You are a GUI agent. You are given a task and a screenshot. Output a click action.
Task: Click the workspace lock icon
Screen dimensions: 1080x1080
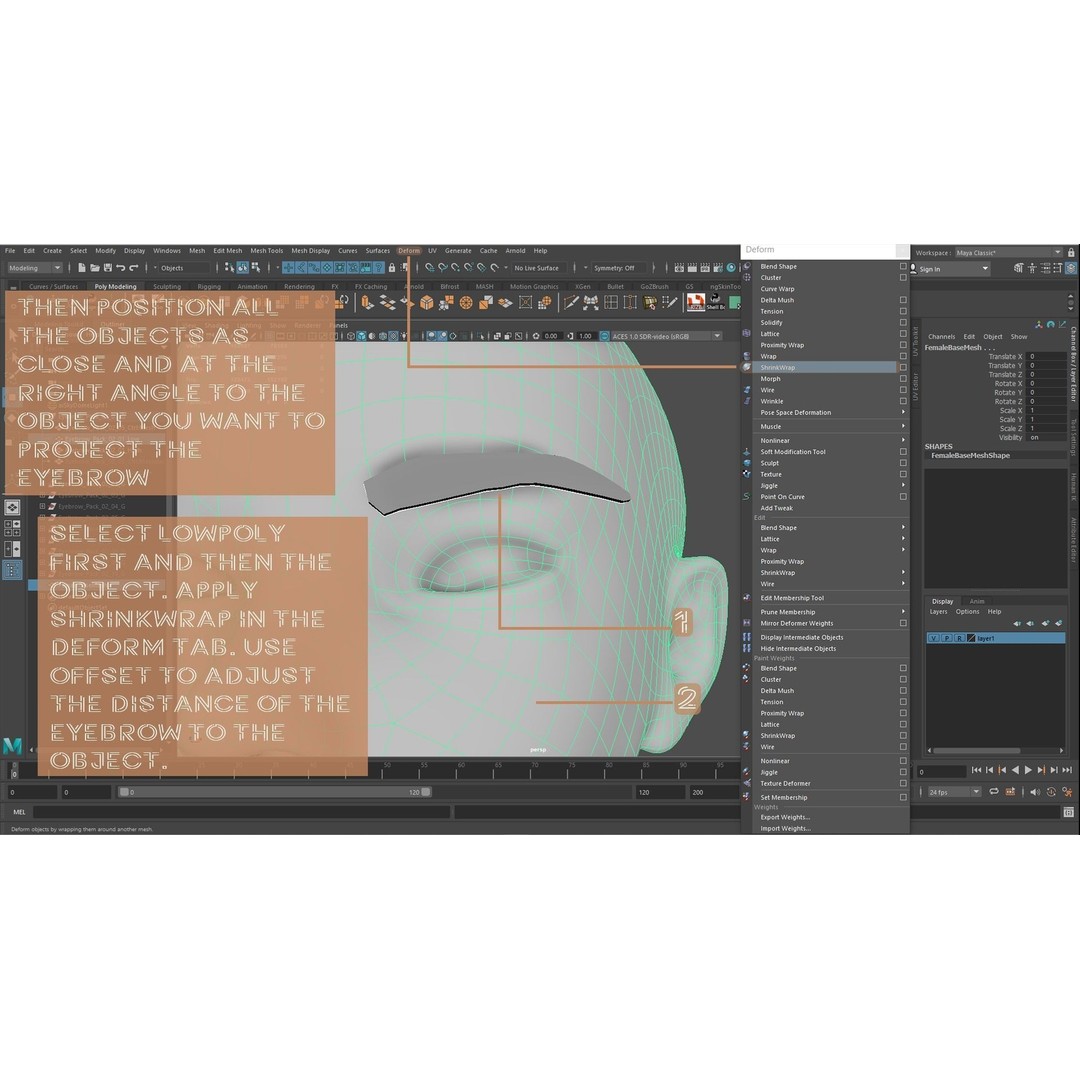tap(1071, 253)
